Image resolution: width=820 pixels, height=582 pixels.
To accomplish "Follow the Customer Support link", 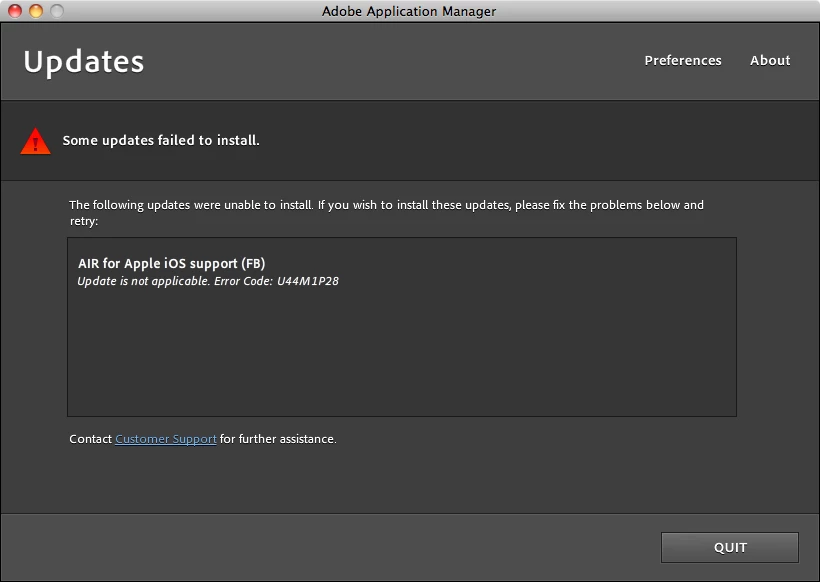I will pyautogui.click(x=166, y=439).
